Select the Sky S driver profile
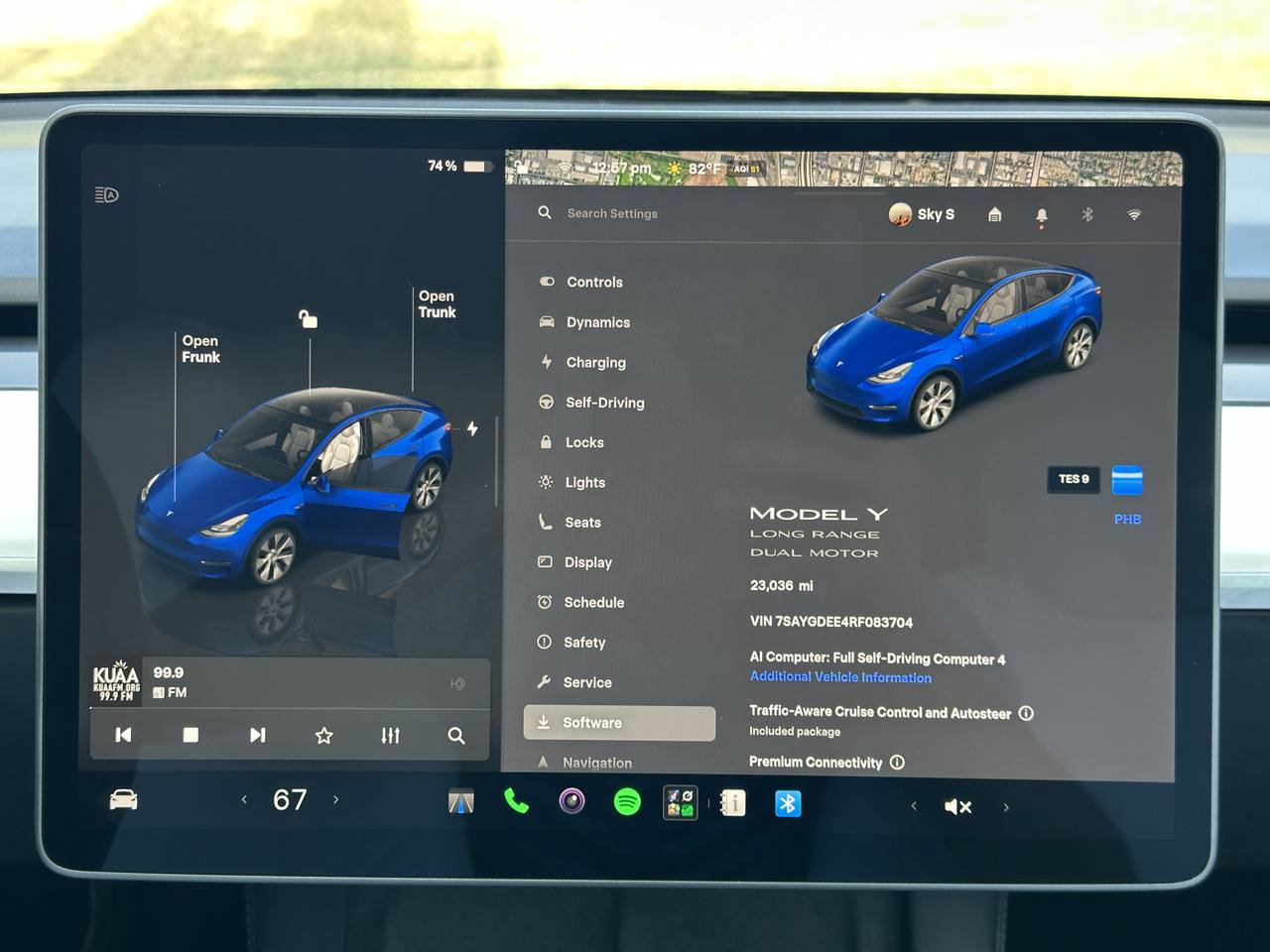This screenshot has width=1270, height=952. point(922,214)
